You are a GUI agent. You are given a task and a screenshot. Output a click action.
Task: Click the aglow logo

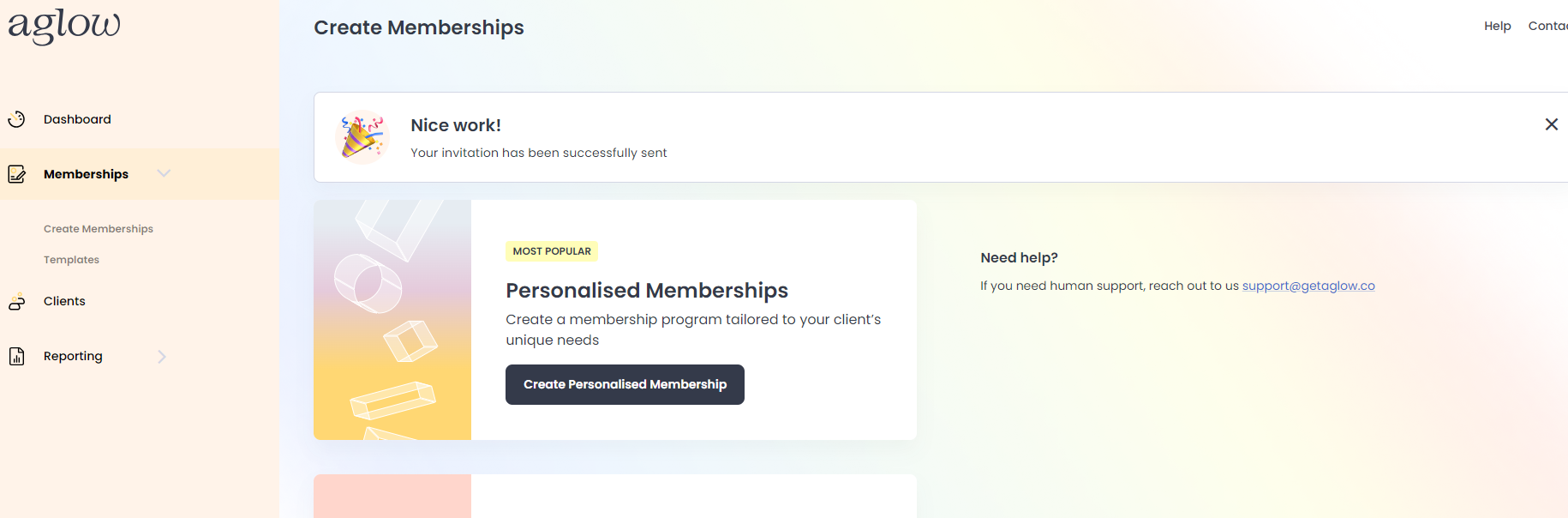pos(64,26)
